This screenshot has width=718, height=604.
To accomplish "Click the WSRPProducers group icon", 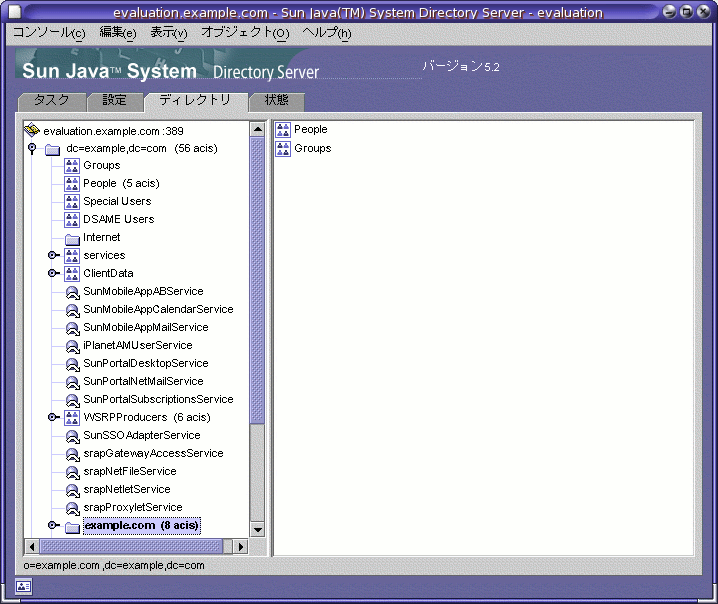I will point(72,418).
